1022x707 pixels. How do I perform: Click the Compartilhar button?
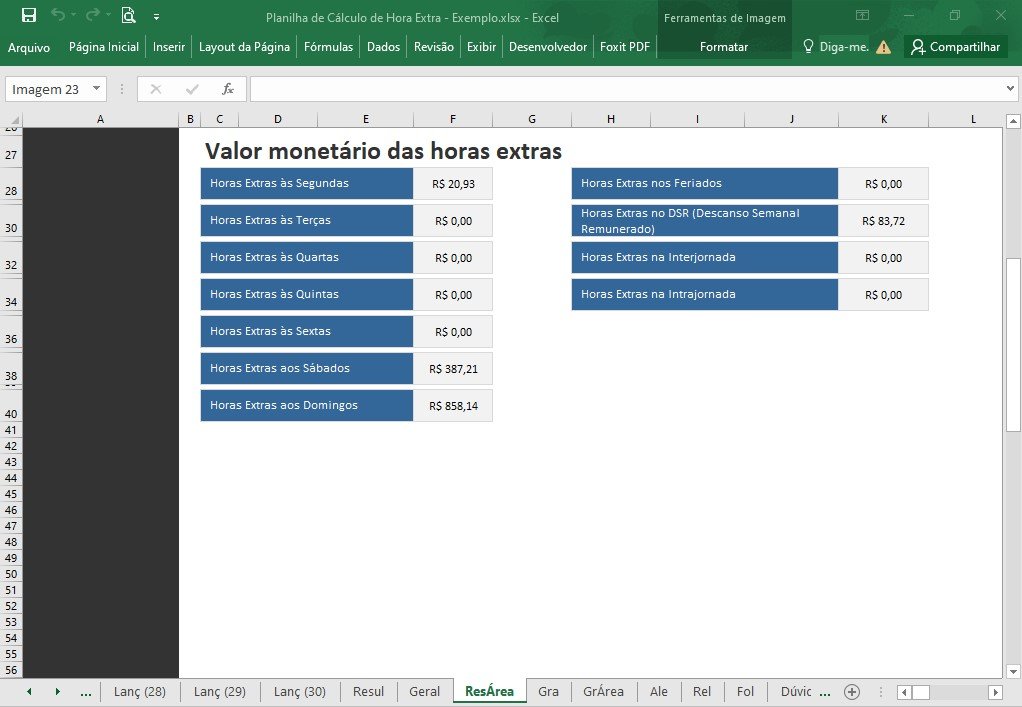956,47
